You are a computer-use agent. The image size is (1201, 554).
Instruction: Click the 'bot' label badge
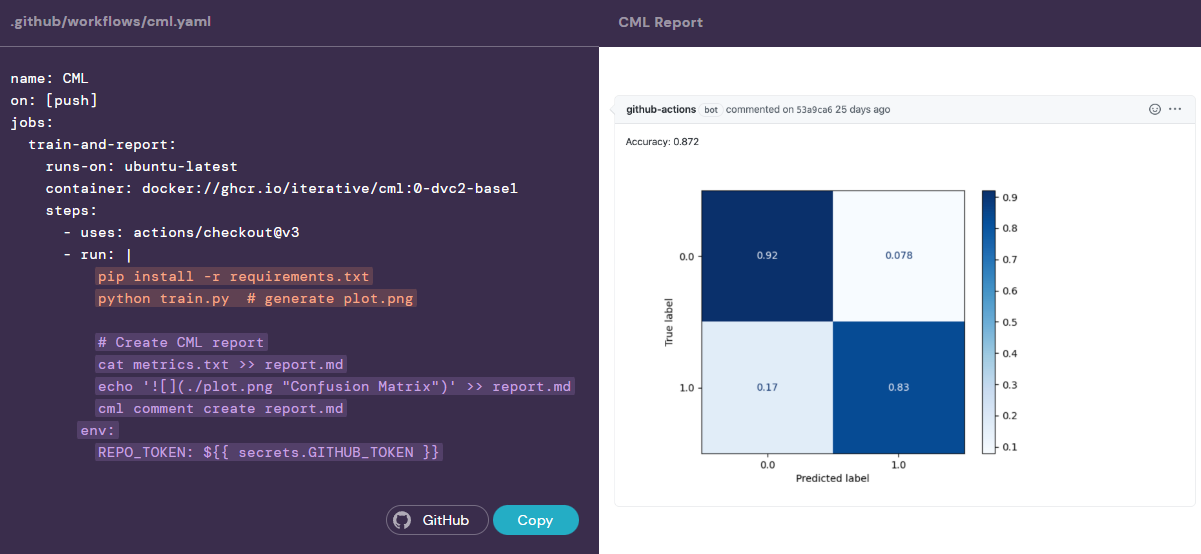[x=711, y=109]
